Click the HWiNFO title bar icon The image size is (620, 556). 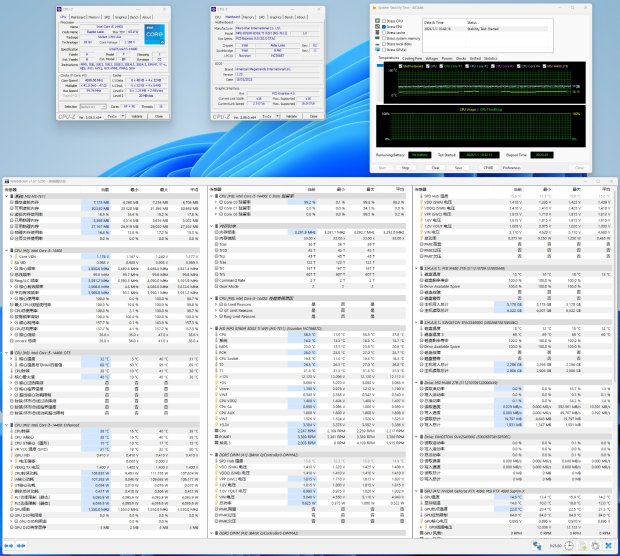(x=6, y=182)
